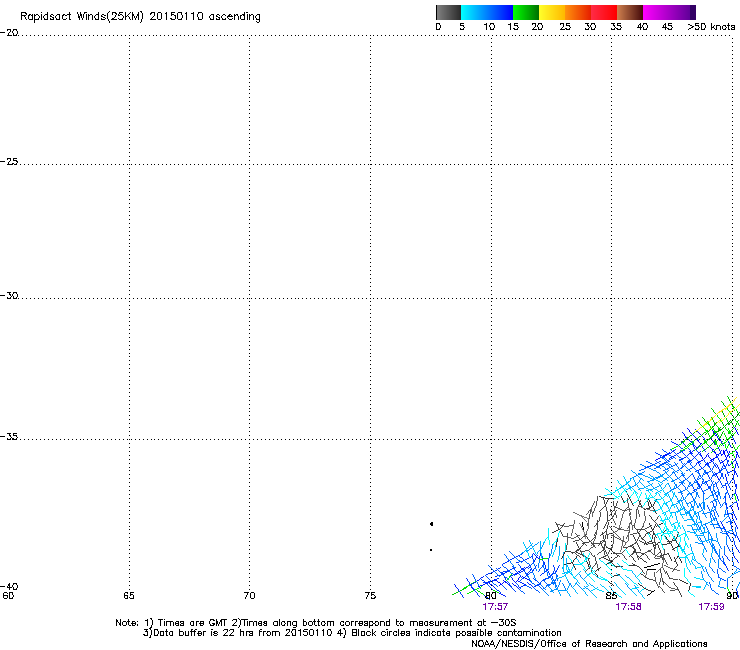740x650 pixels.
Task: Click the upper black contamination circle
Action: (431, 524)
